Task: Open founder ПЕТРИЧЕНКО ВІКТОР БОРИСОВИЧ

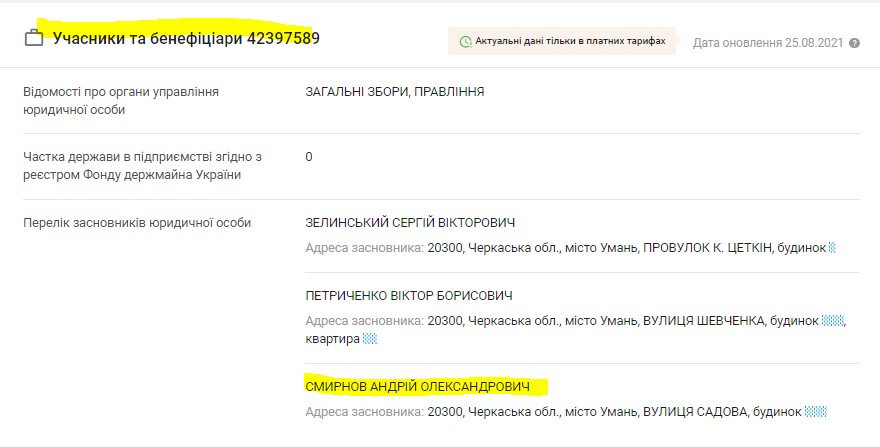Action: 409,296
